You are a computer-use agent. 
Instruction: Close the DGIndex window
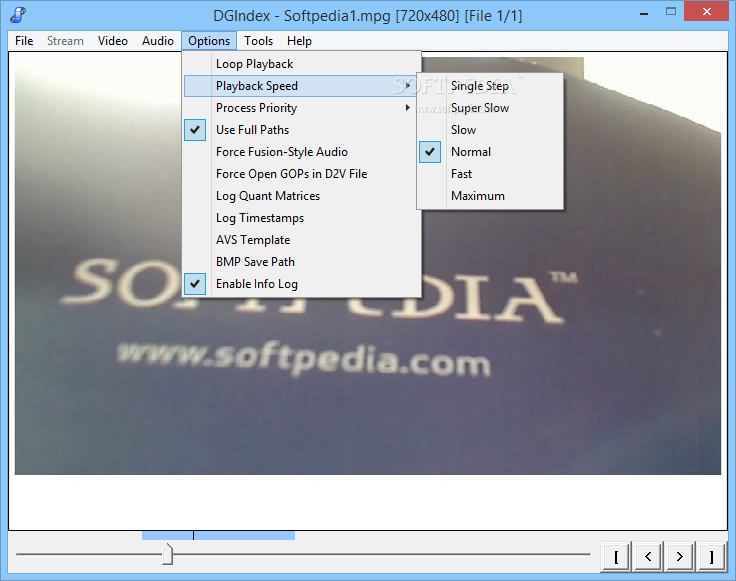coord(706,12)
